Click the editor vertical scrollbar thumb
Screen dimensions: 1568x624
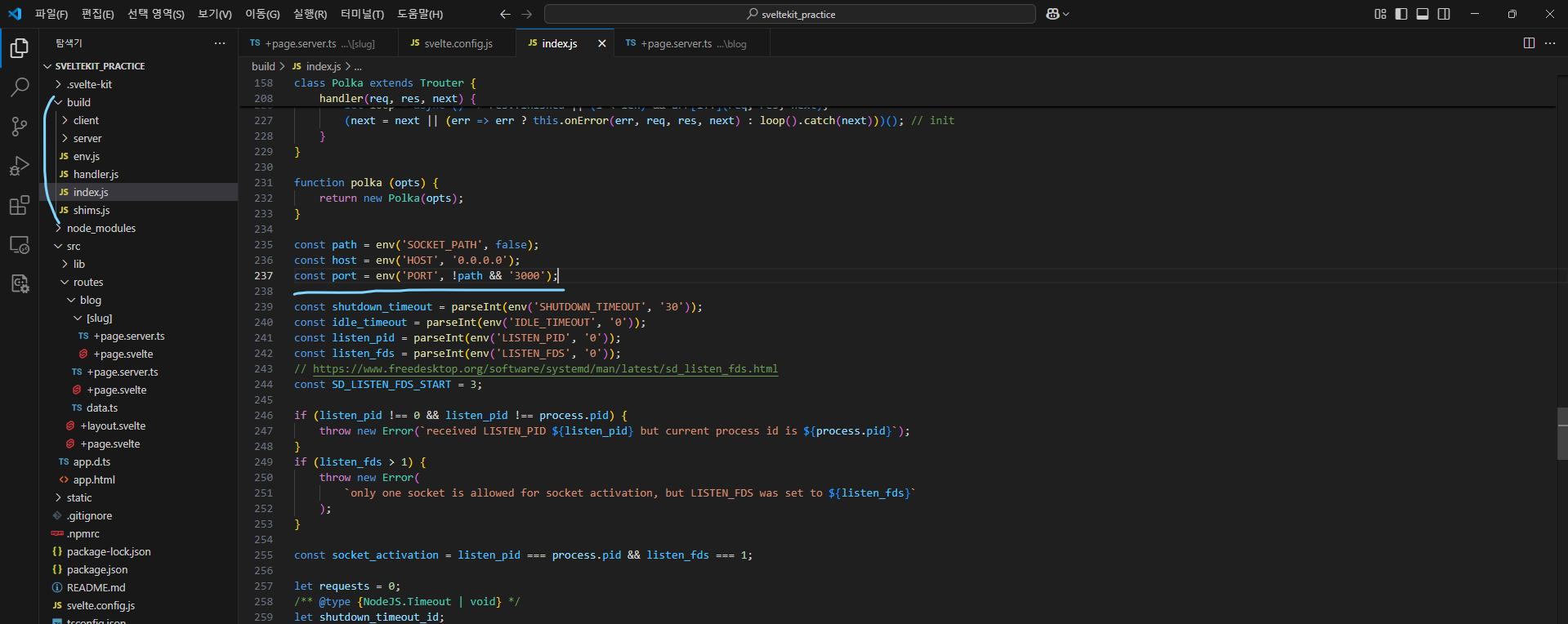[1562, 435]
